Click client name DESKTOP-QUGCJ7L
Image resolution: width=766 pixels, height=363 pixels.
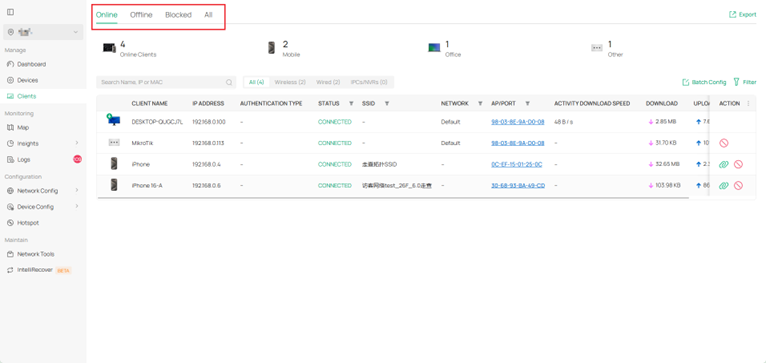[x=157, y=122]
